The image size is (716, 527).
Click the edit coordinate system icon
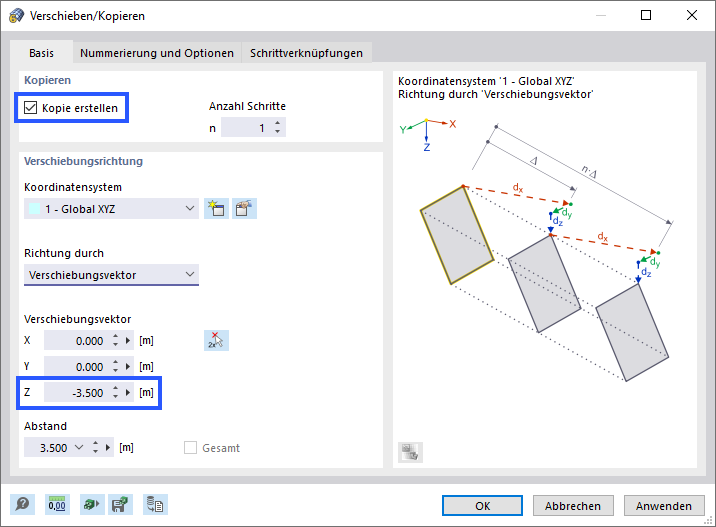[x=244, y=209]
